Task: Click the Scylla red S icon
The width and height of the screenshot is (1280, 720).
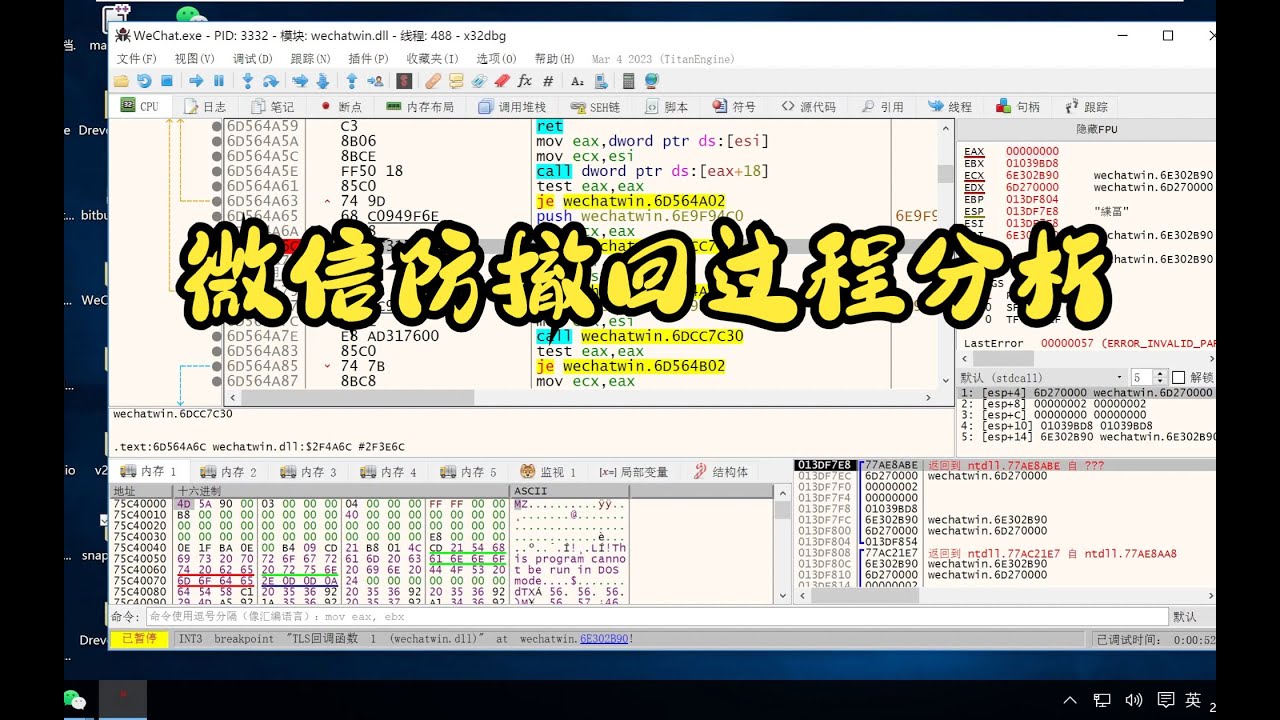Action: point(404,81)
